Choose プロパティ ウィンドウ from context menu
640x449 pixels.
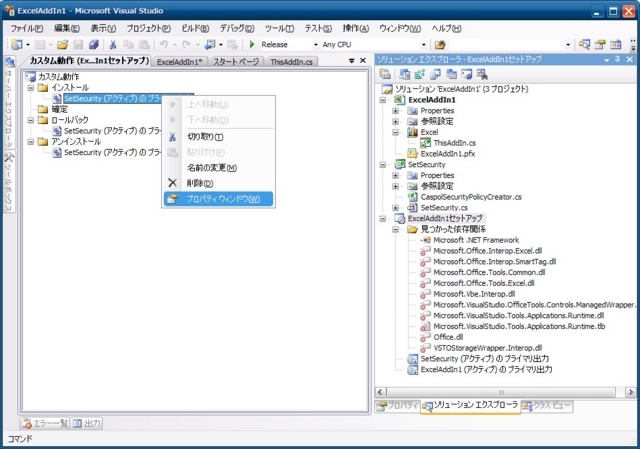tap(218, 199)
